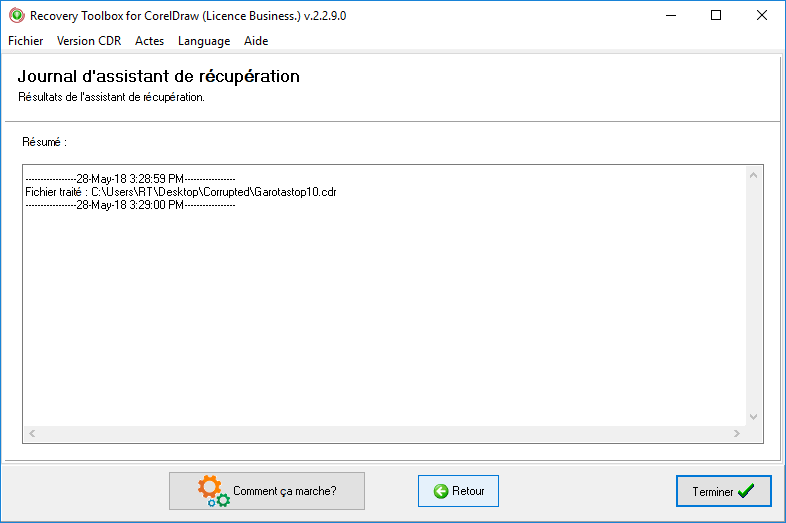The width and height of the screenshot is (786, 523).
Task: Click the log scroll right arrow
Action: pyautogui.click(x=737, y=433)
